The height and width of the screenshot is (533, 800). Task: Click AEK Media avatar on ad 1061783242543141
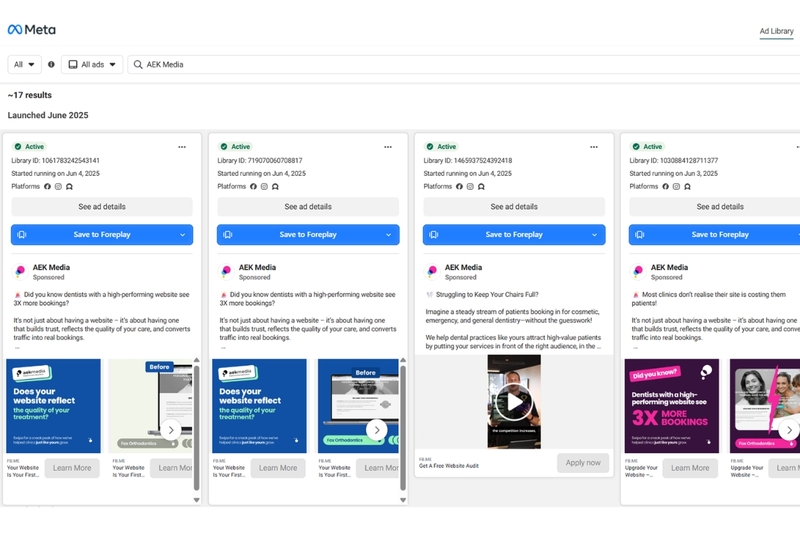click(20, 271)
